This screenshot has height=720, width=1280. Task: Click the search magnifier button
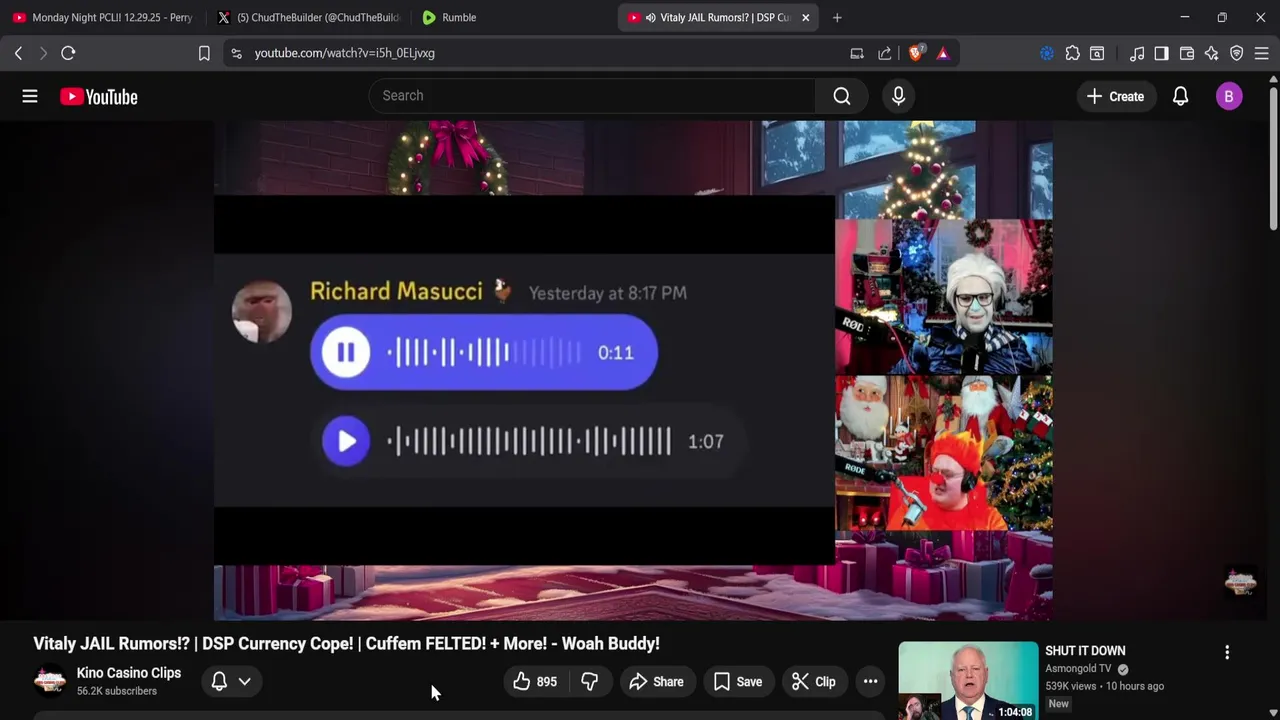pos(842,96)
